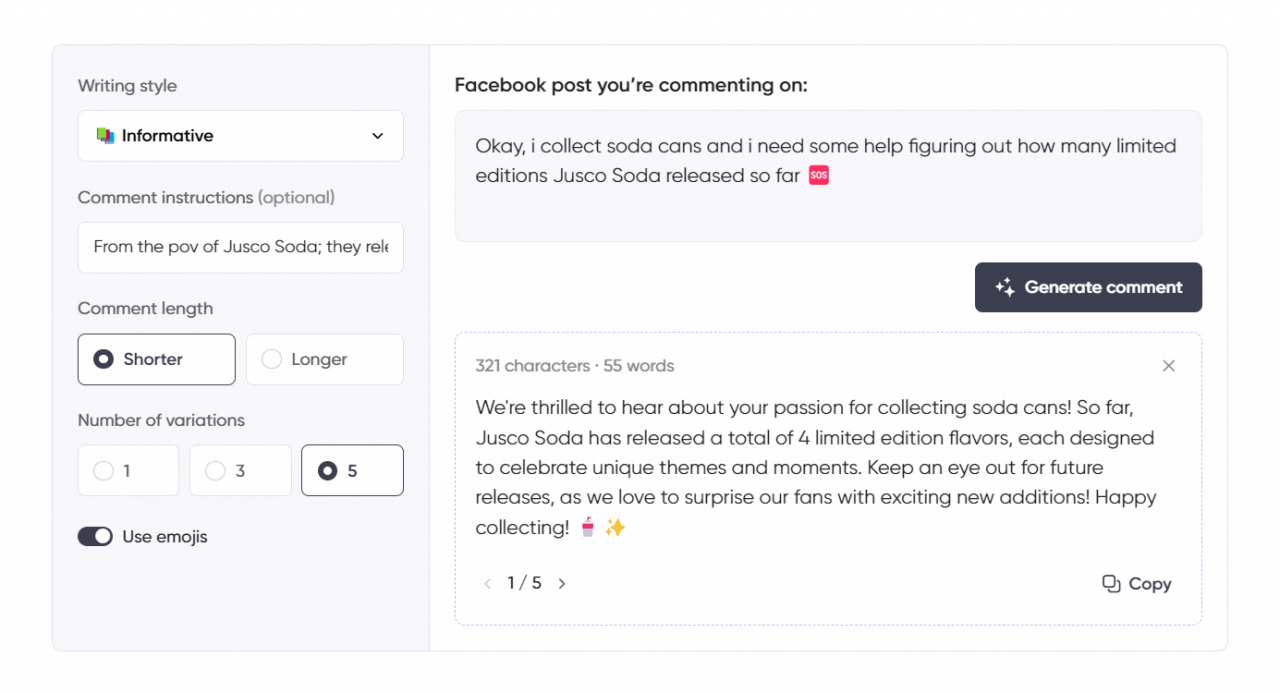Screen dimensions: 1280x693
Task: Click the Copy icon below the generated comment
Action: 1112,583
